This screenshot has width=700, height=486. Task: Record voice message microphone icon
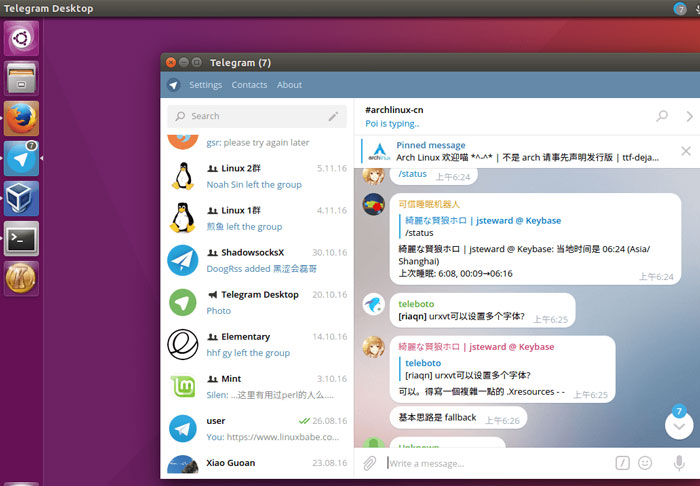[x=679, y=463]
